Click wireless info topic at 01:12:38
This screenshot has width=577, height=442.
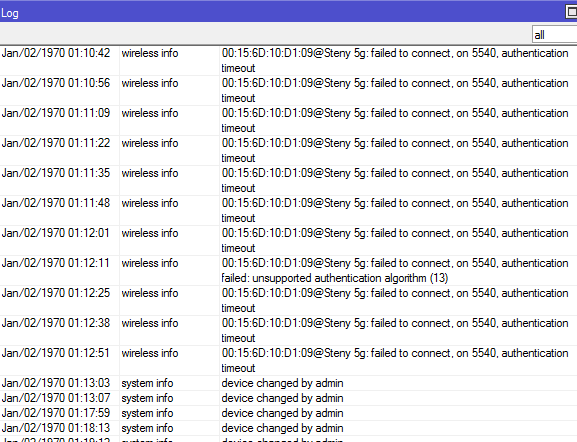tap(150, 323)
